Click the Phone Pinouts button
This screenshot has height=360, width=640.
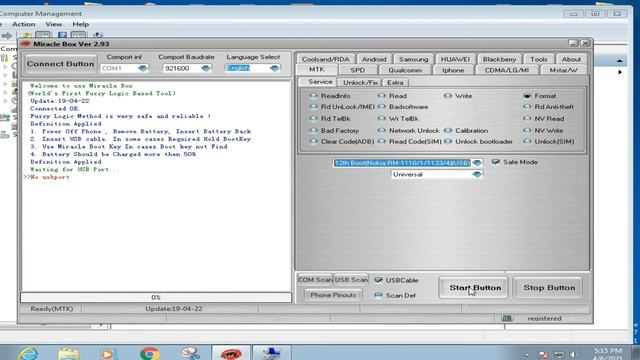333,295
